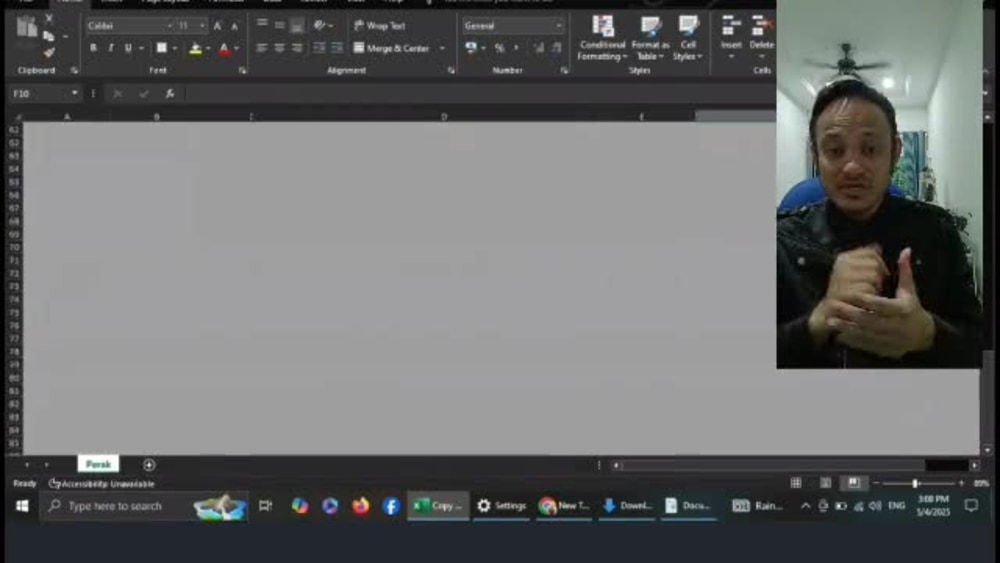Click the text Orientation icon
The image size is (1000, 563).
[320, 25]
